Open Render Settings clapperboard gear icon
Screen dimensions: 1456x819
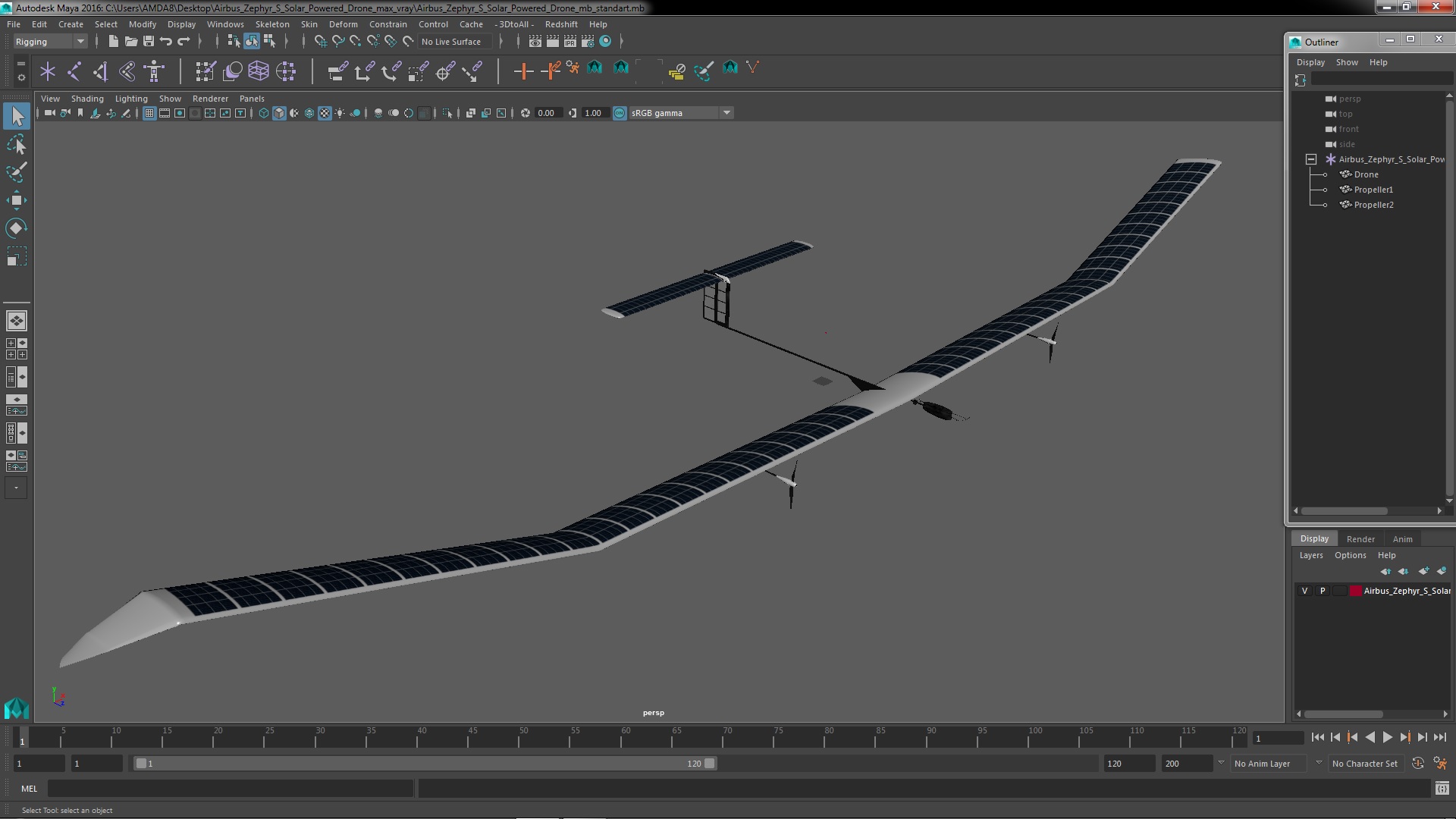(x=587, y=41)
